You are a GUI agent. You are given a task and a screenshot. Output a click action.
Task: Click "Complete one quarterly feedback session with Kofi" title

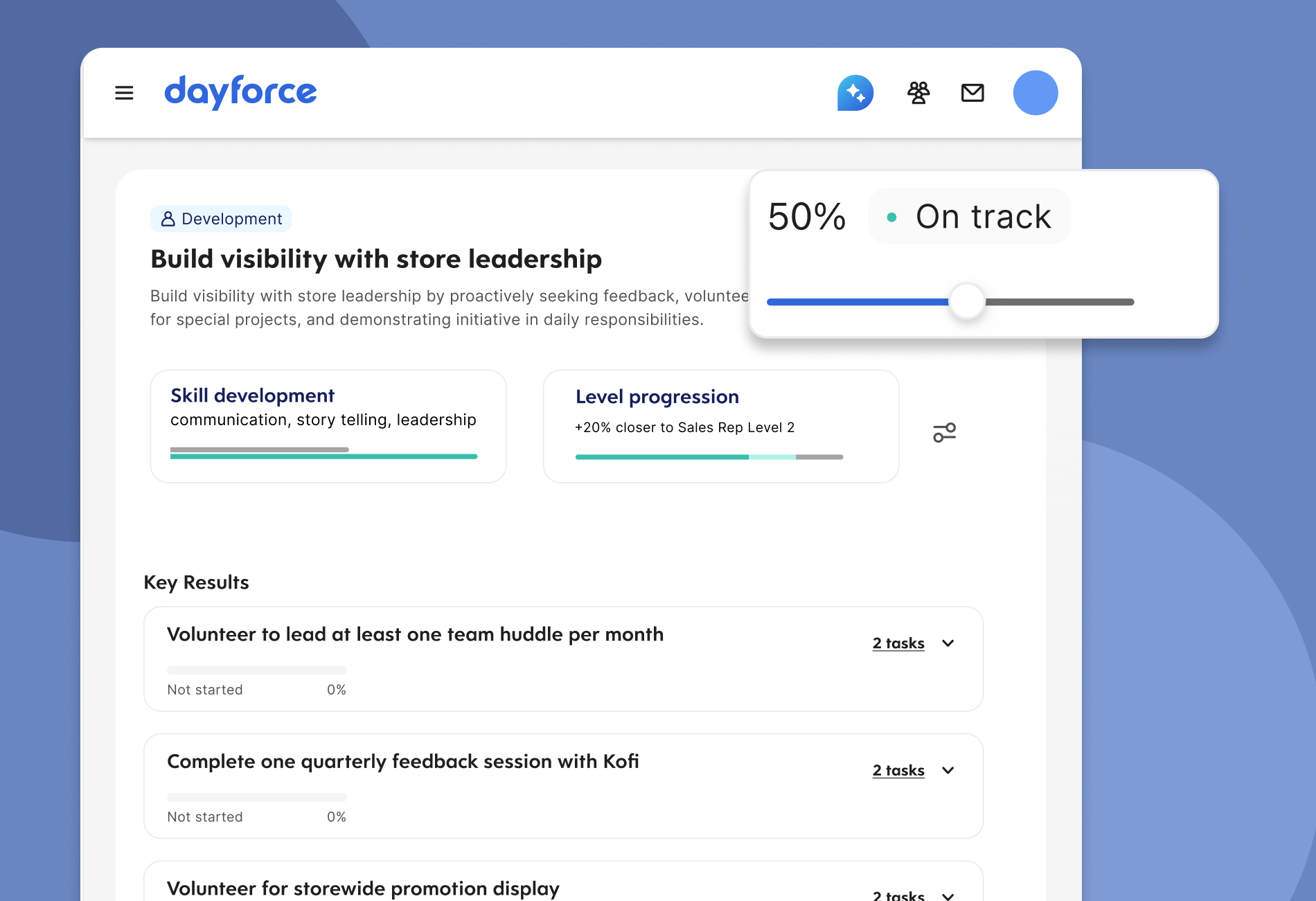tap(403, 762)
